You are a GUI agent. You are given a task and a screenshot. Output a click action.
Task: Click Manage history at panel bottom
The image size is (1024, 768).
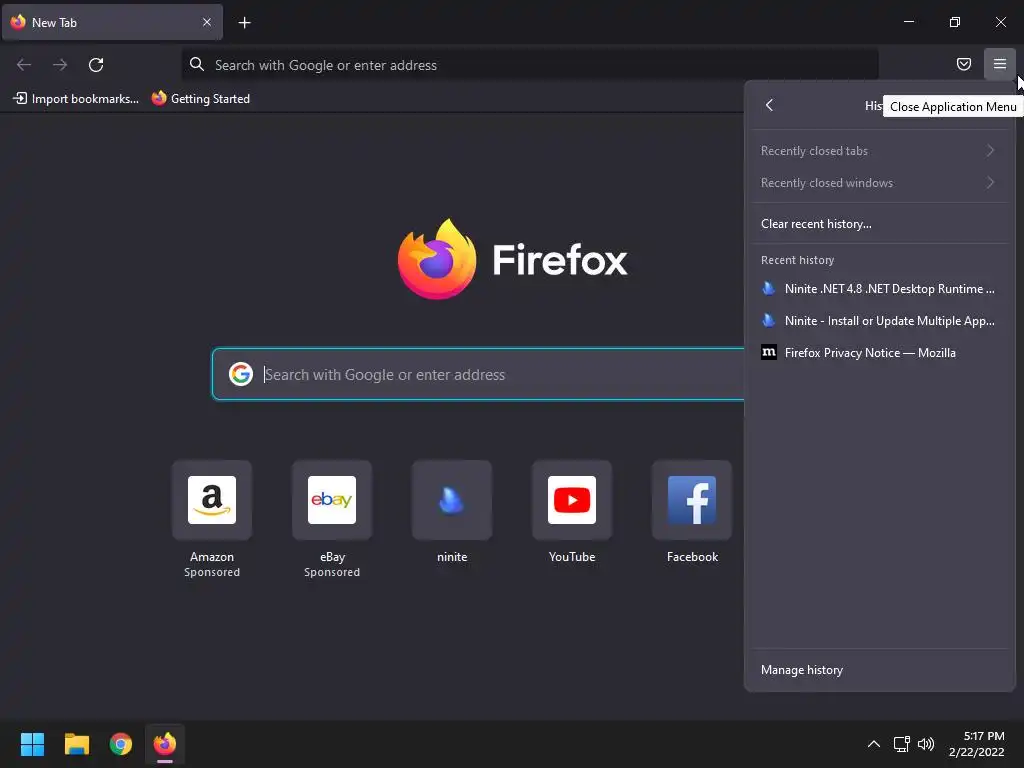879,669
